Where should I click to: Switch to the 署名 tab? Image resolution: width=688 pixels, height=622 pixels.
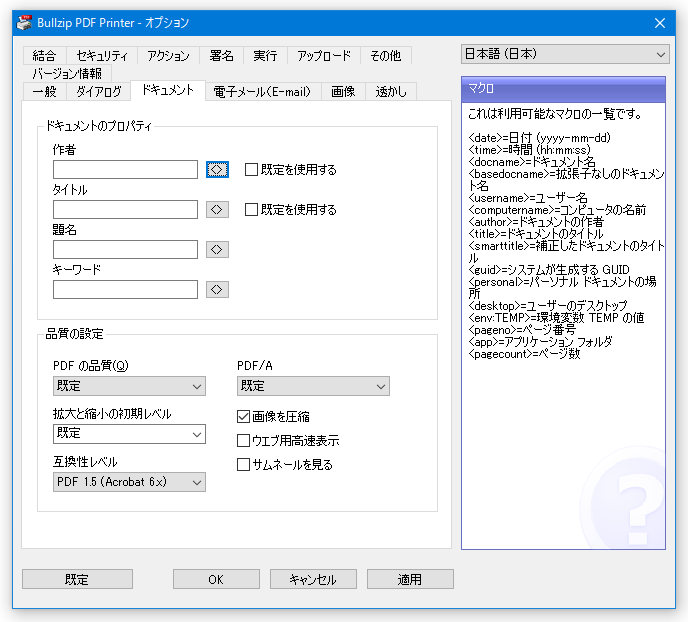coord(222,56)
